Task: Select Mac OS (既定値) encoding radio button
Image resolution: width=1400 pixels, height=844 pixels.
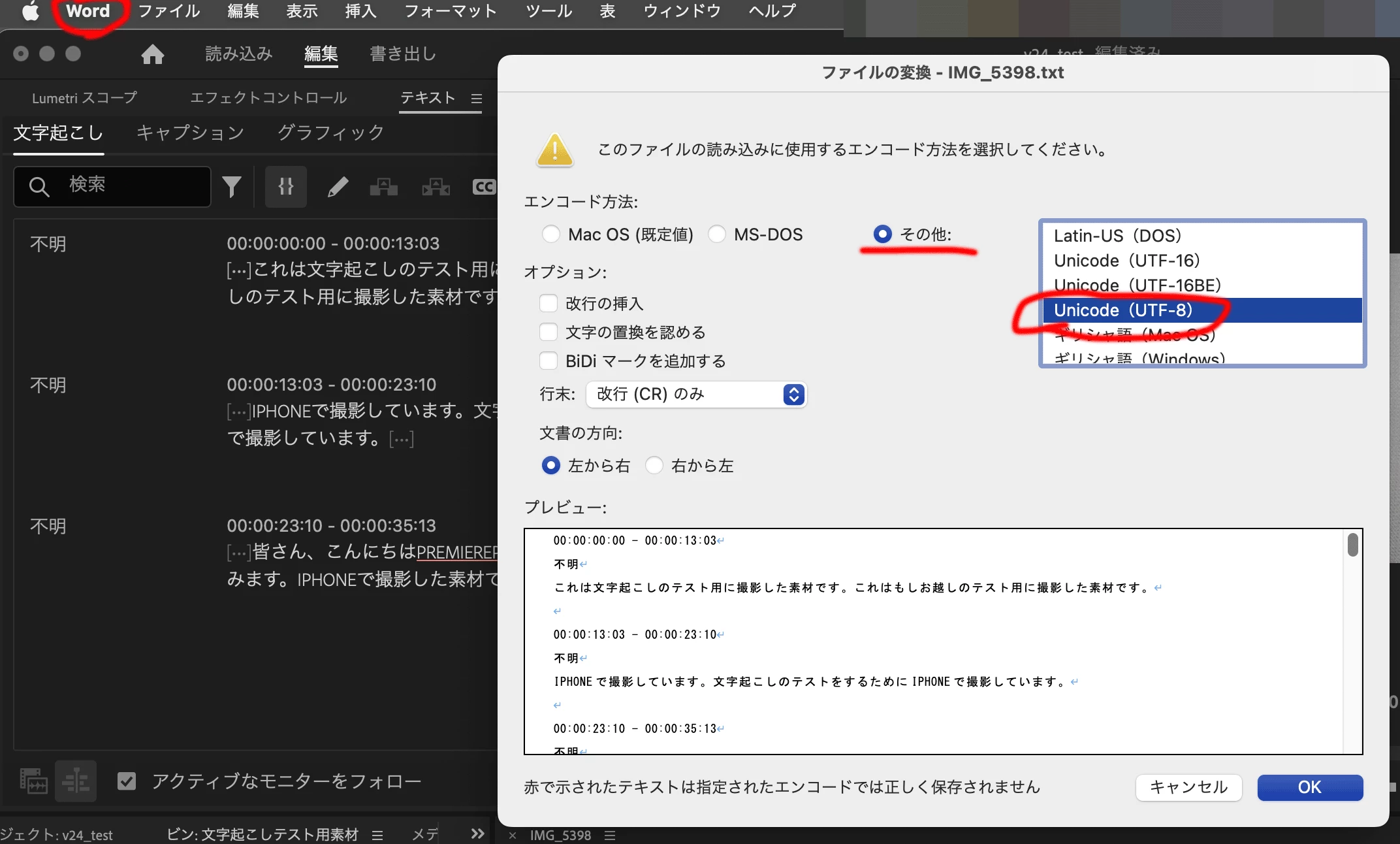Action: tap(551, 234)
